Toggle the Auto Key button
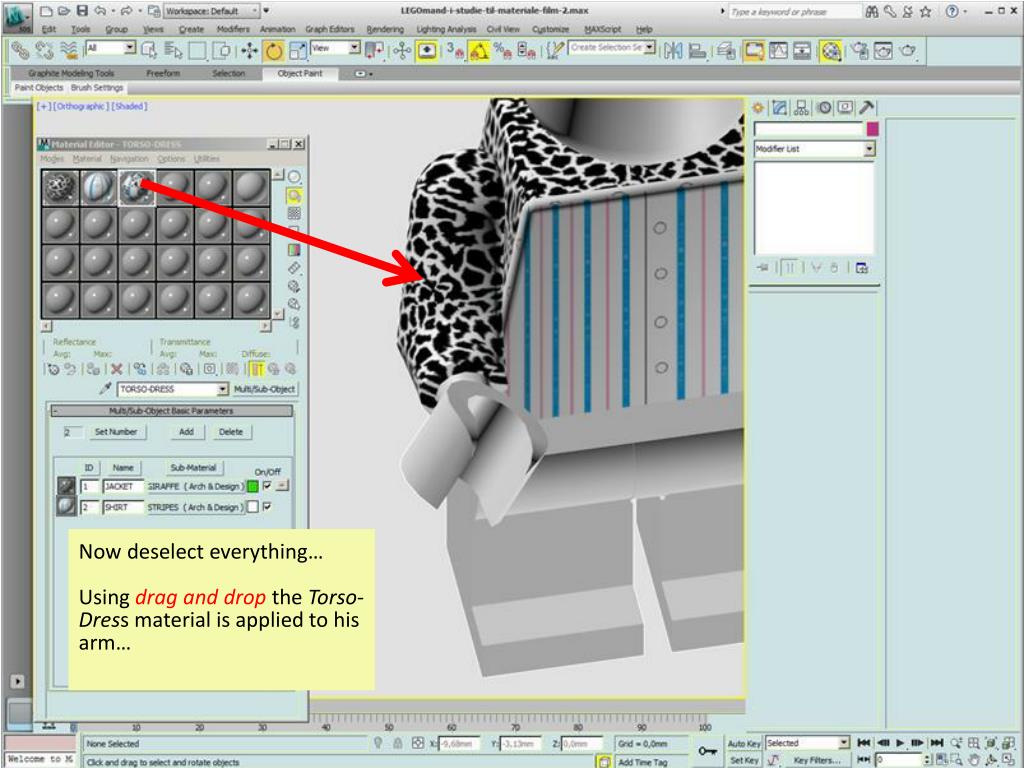 tap(744, 743)
